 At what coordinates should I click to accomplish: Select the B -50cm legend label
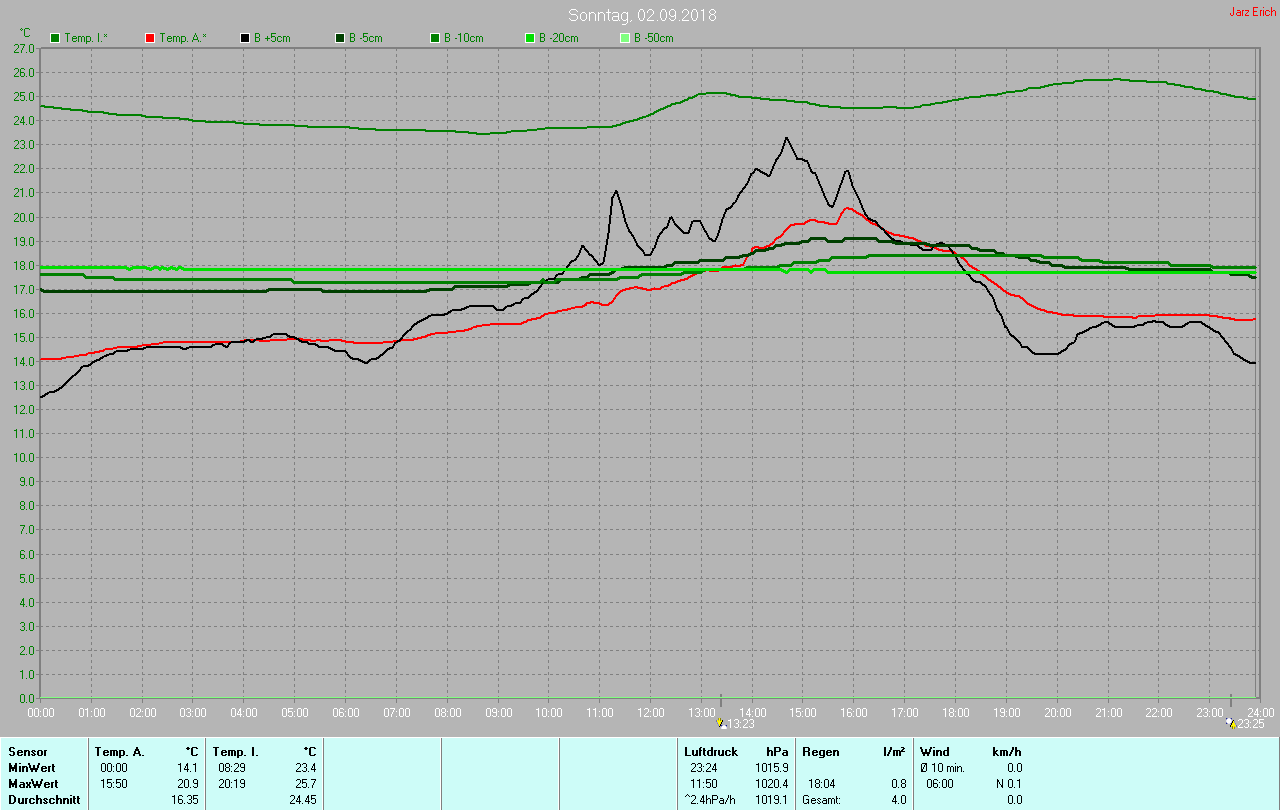653,38
